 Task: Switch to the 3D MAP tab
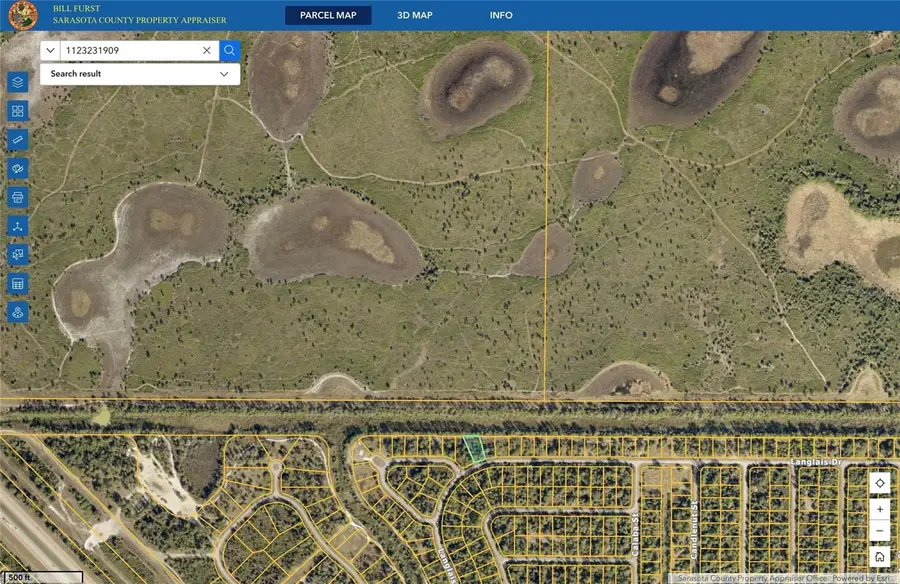[x=415, y=16]
